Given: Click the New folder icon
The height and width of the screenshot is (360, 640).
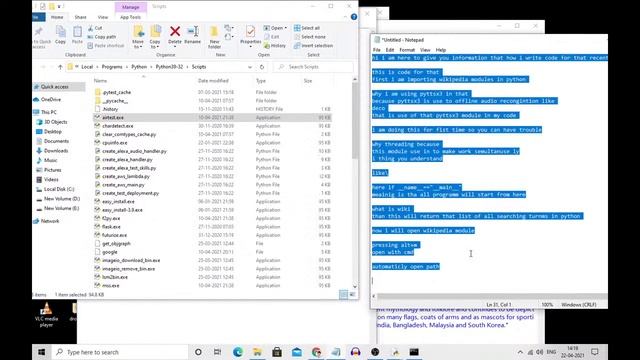Looking at the screenshot, I should (x=214, y=32).
